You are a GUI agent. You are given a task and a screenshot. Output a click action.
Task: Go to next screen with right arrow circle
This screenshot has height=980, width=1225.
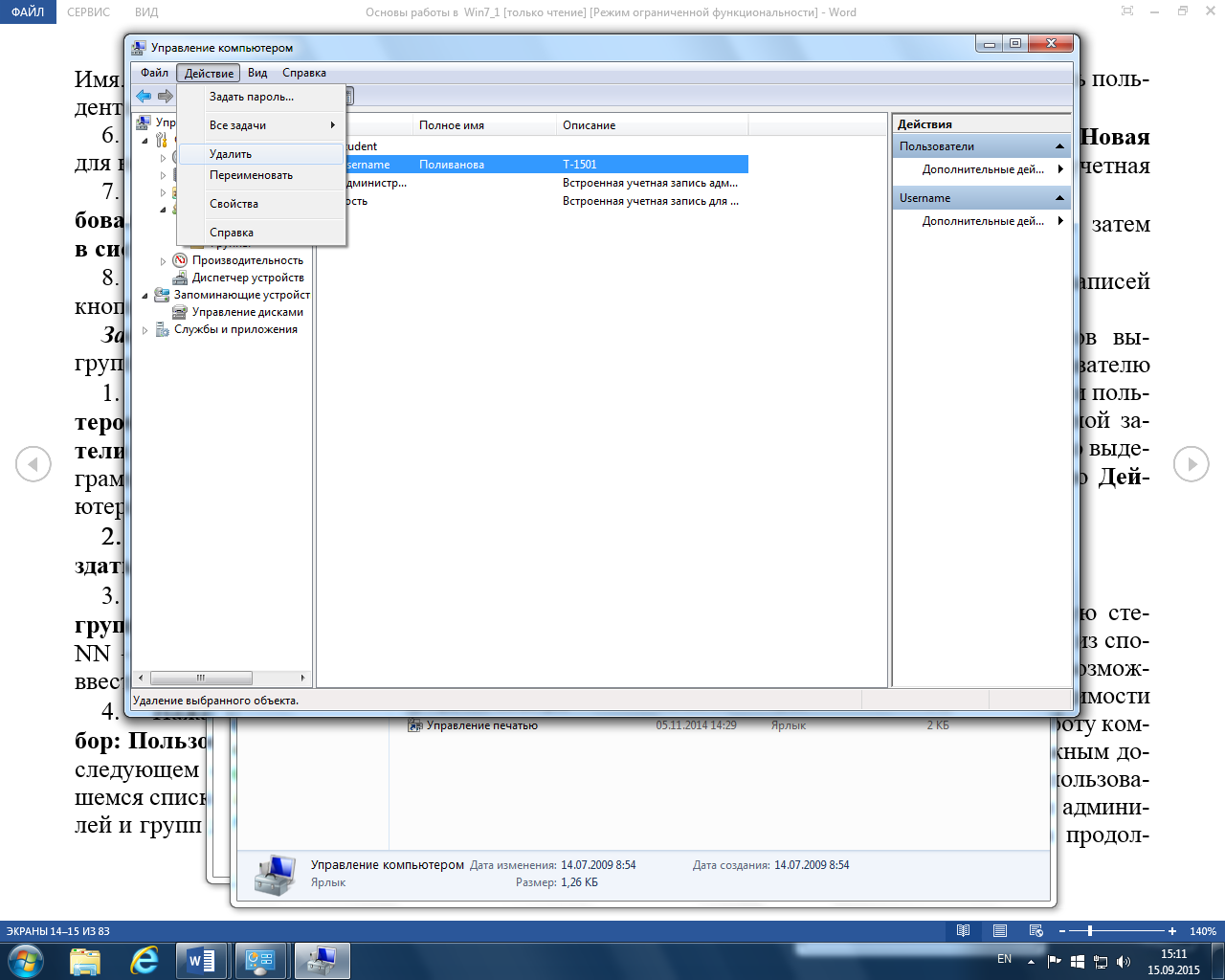coord(1192,464)
